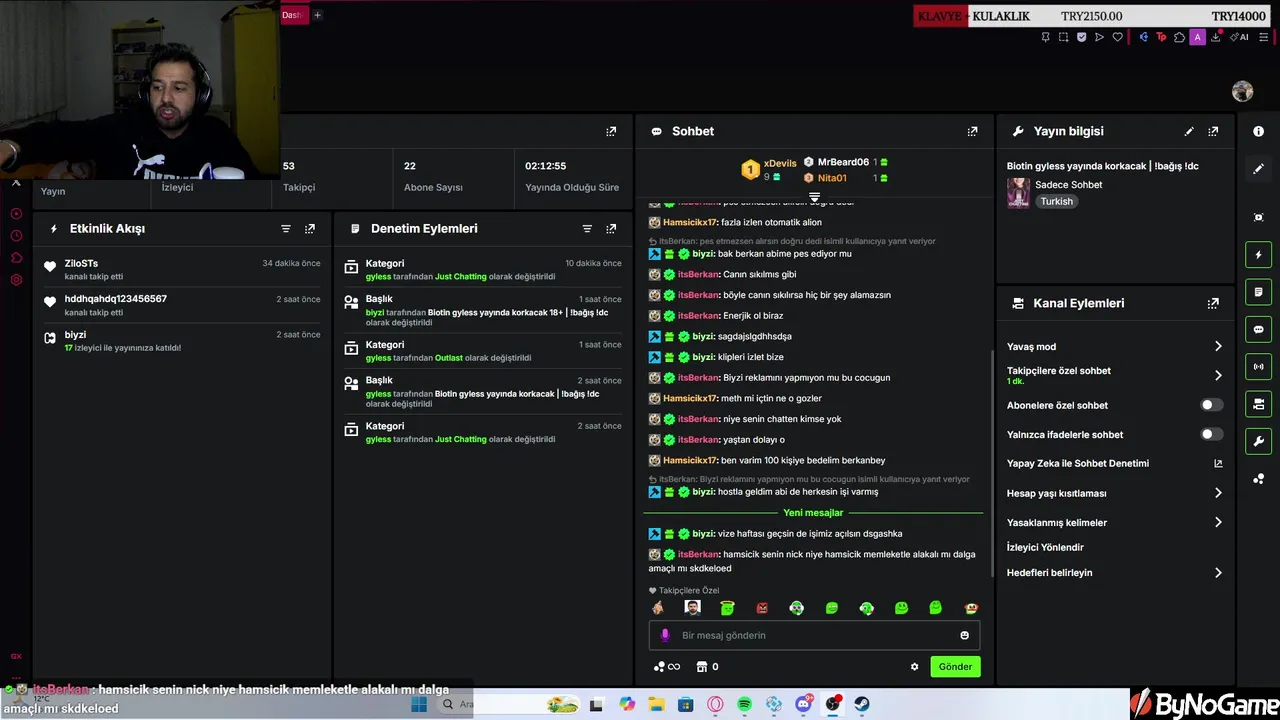The image size is (1280, 720).
Task: Select the Dashboard browser tab
Action: (x=292, y=15)
